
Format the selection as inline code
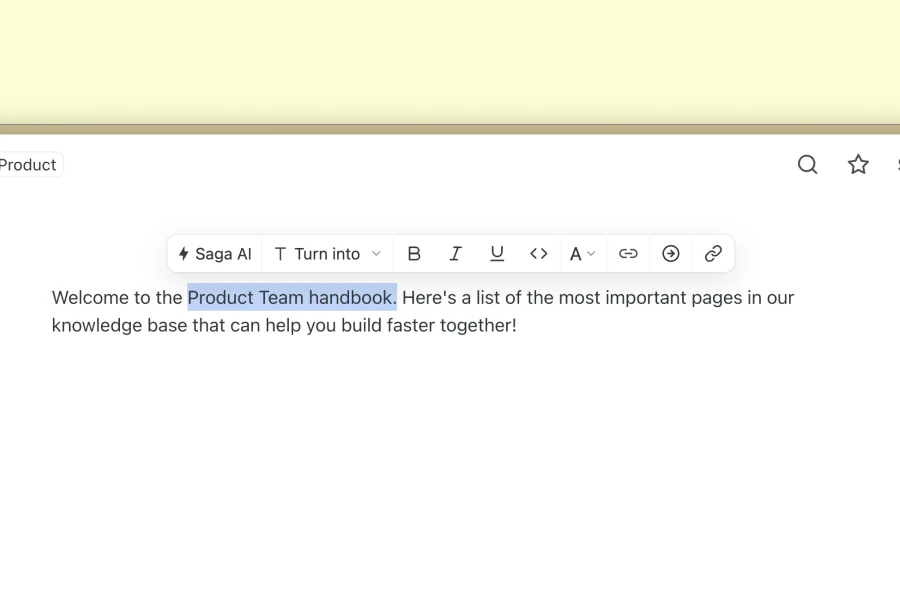coord(538,253)
